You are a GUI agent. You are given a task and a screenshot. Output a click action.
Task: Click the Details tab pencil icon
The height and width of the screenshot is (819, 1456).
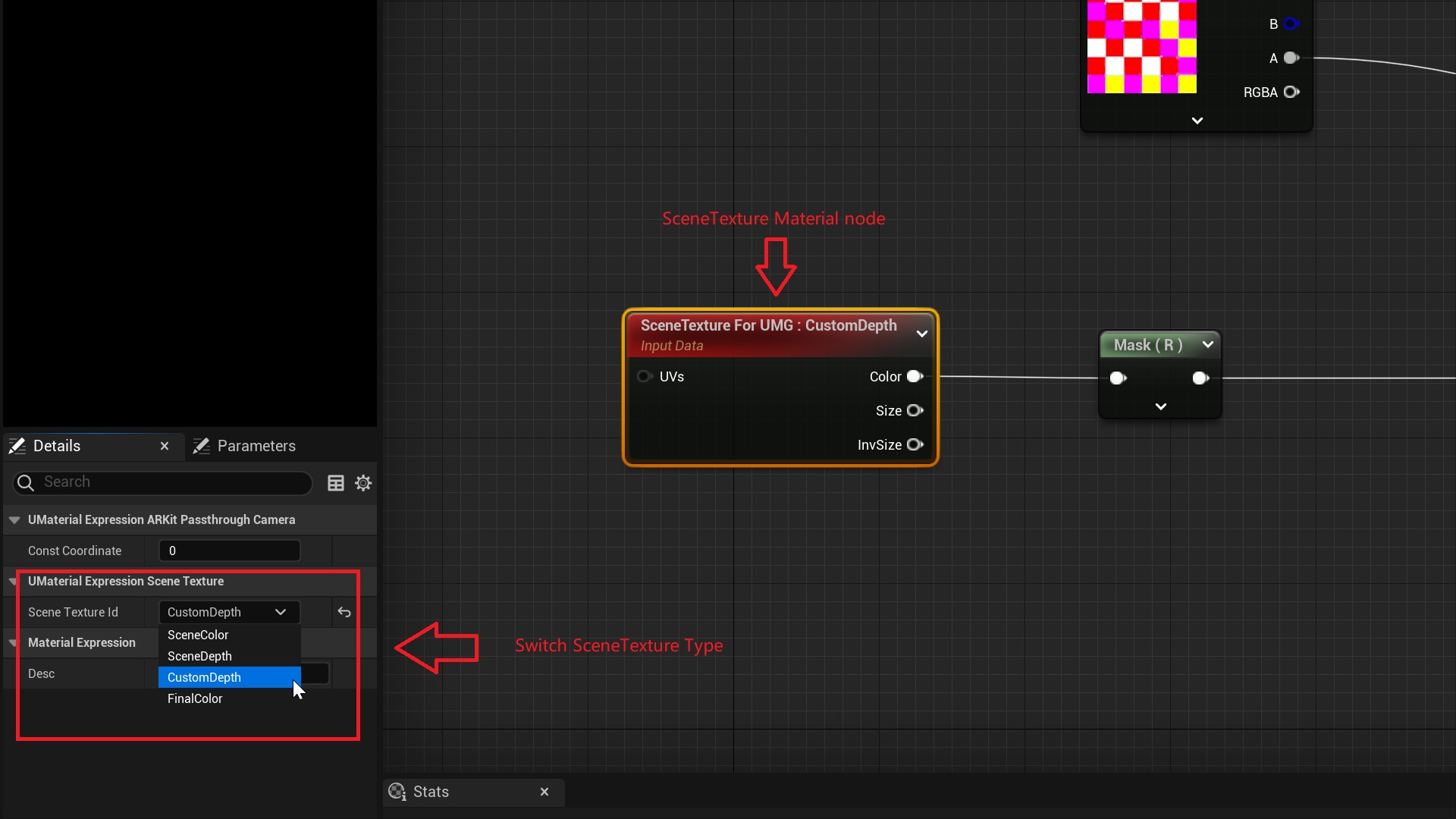(16, 446)
